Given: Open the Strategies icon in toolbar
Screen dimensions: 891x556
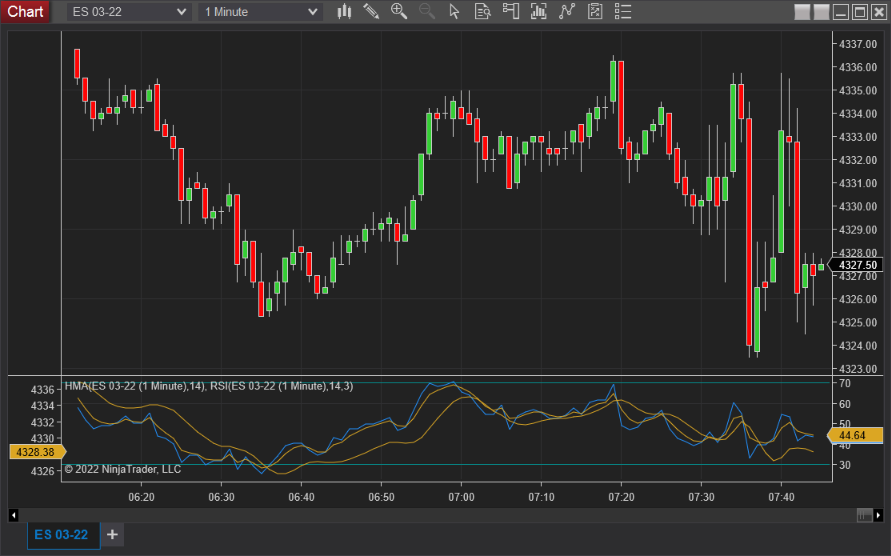Looking at the screenshot, I should (567, 11).
